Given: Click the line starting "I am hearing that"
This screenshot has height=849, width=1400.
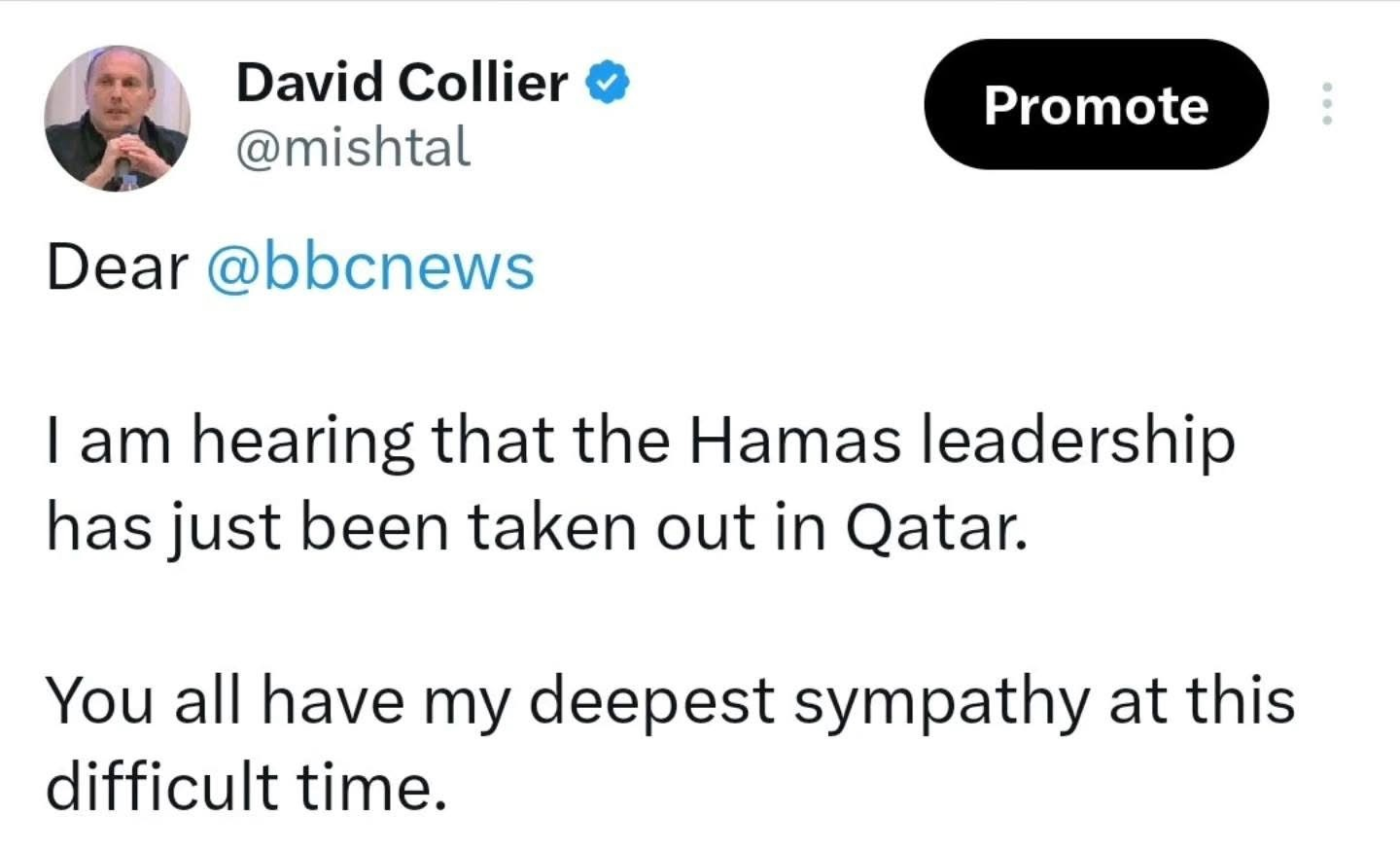Looking at the screenshot, I should tap(640, 441).
